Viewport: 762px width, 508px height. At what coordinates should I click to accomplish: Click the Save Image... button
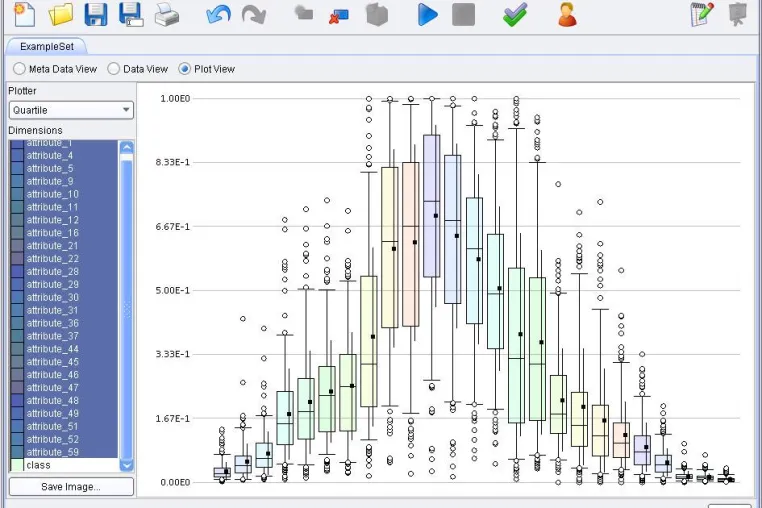pyautogui.click(x=71, y=487)
